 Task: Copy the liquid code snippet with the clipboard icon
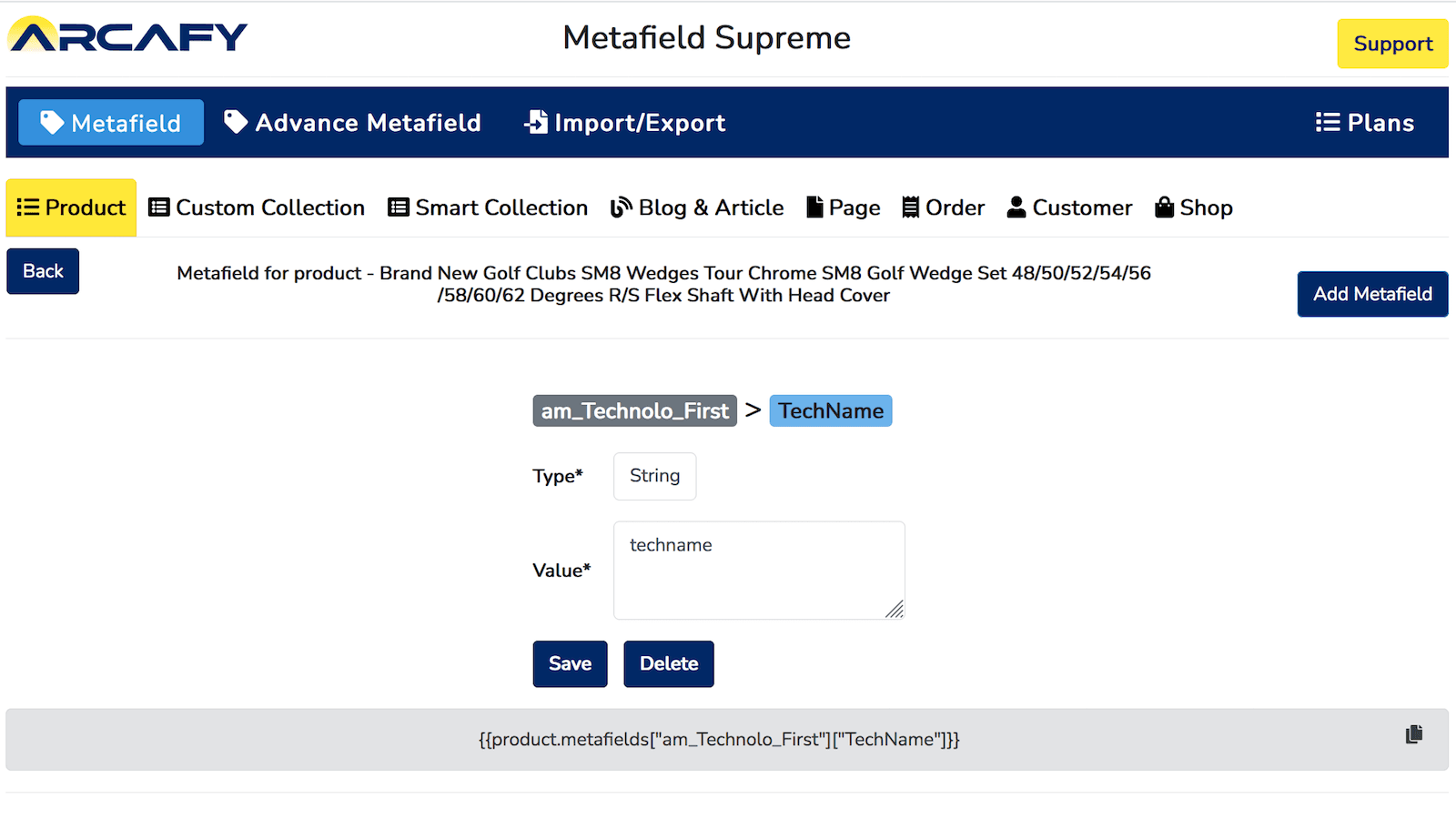coord(1415,735)
